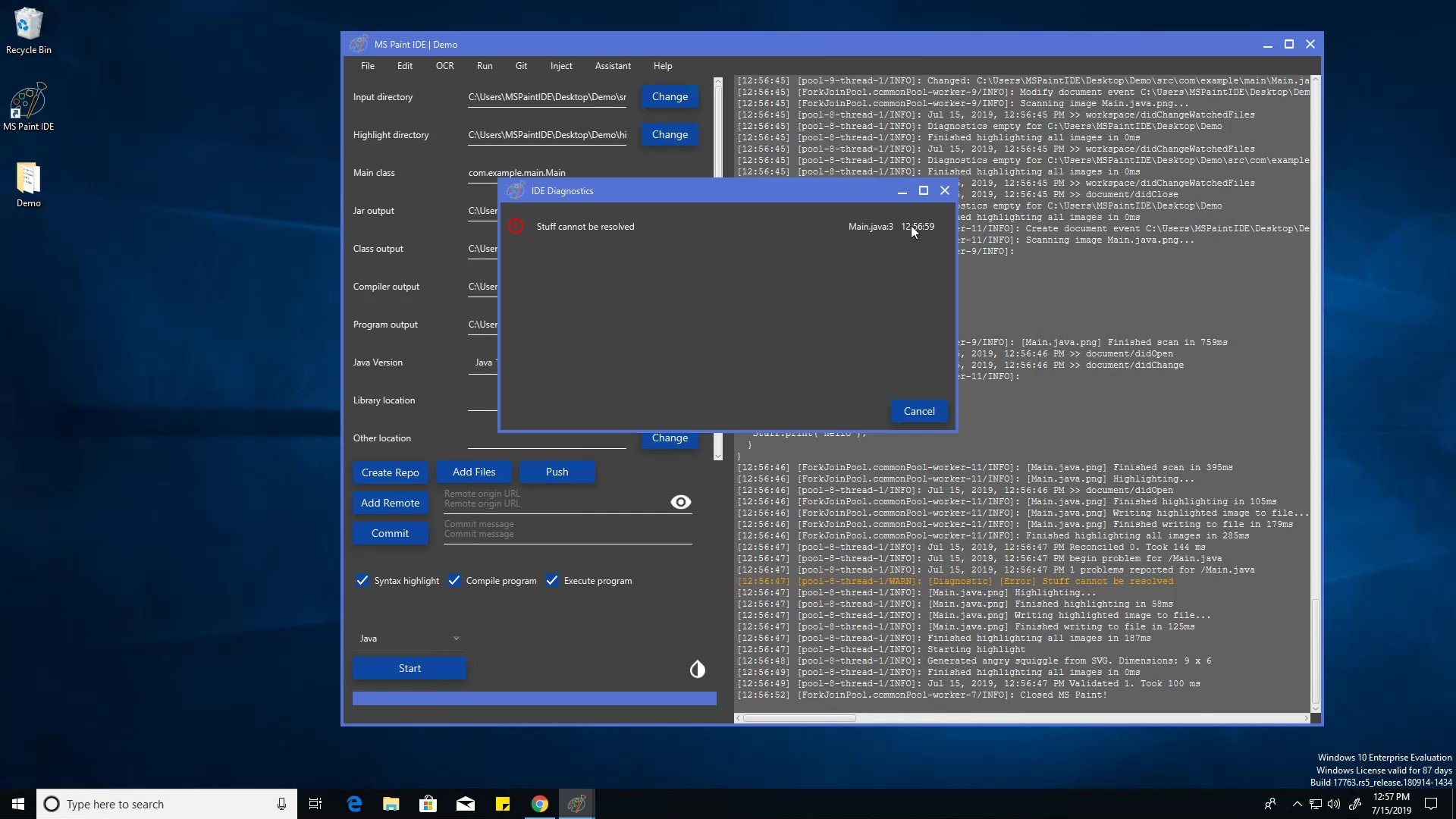Toggle the dark theme invert icon
This screenshot has width=1456, height=819.
click(697, 669)
